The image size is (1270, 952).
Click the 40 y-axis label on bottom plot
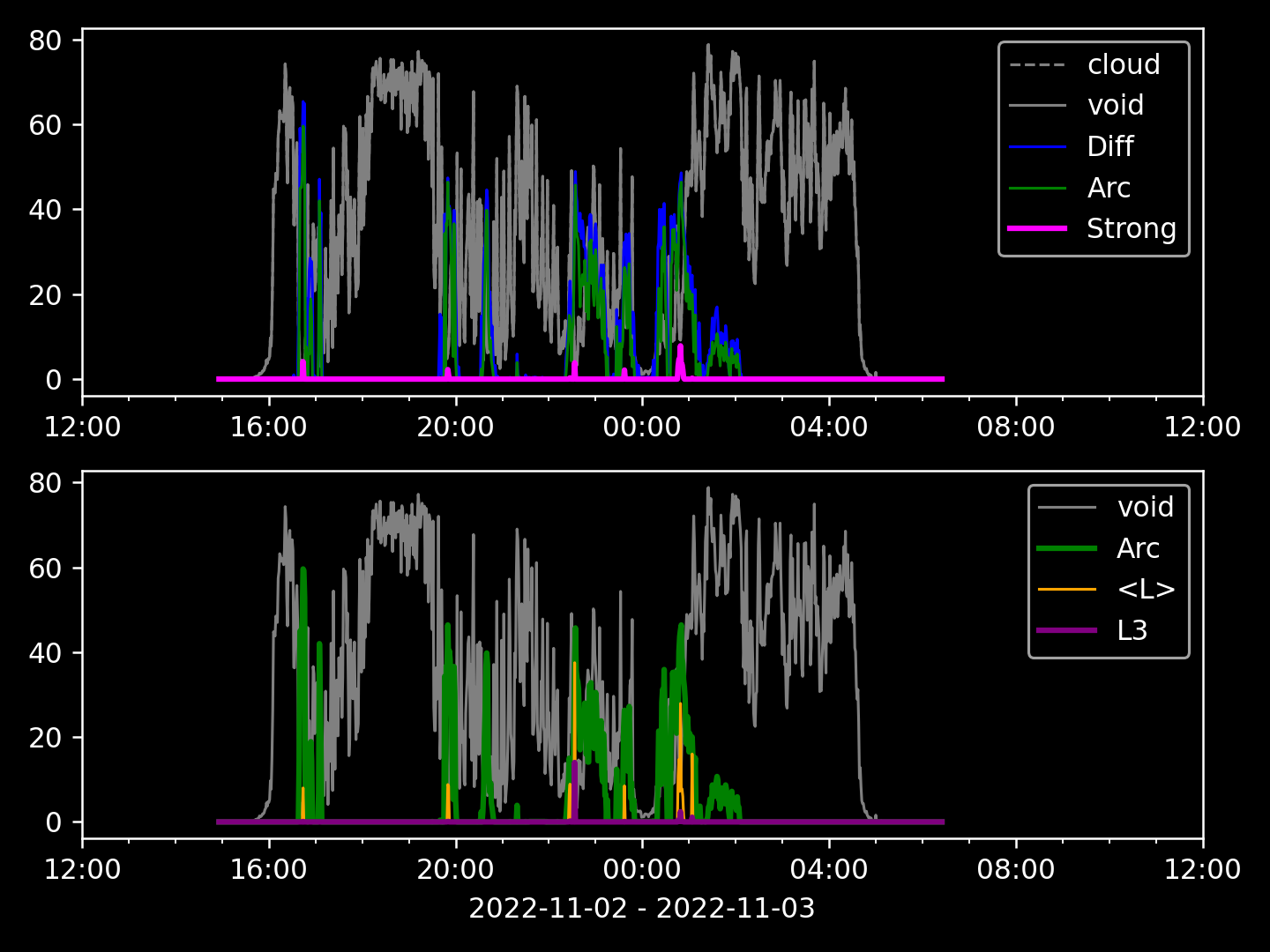pyautogui.click(x=45, y=653)
